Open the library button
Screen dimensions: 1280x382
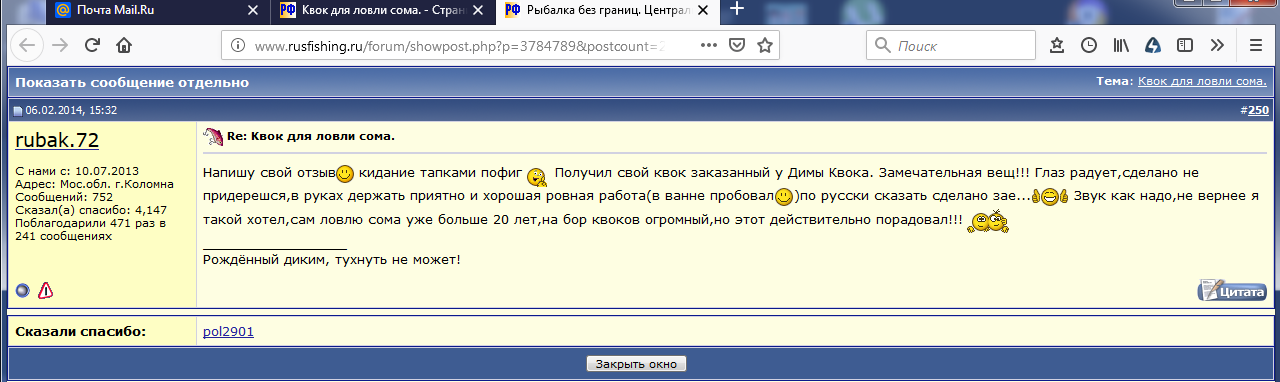coord(1121,46)
